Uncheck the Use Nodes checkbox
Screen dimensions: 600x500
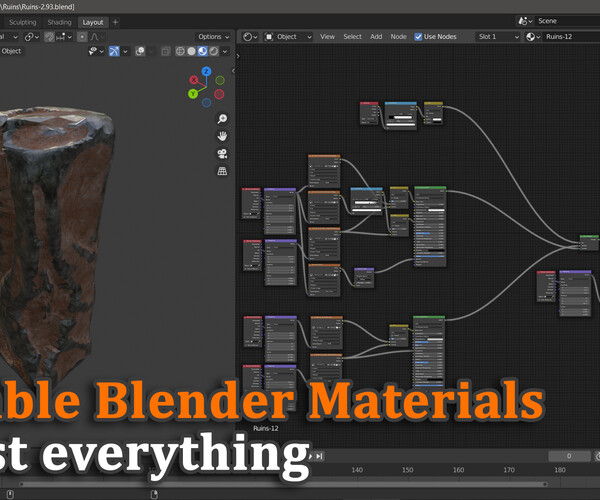[x=418, y=37]
